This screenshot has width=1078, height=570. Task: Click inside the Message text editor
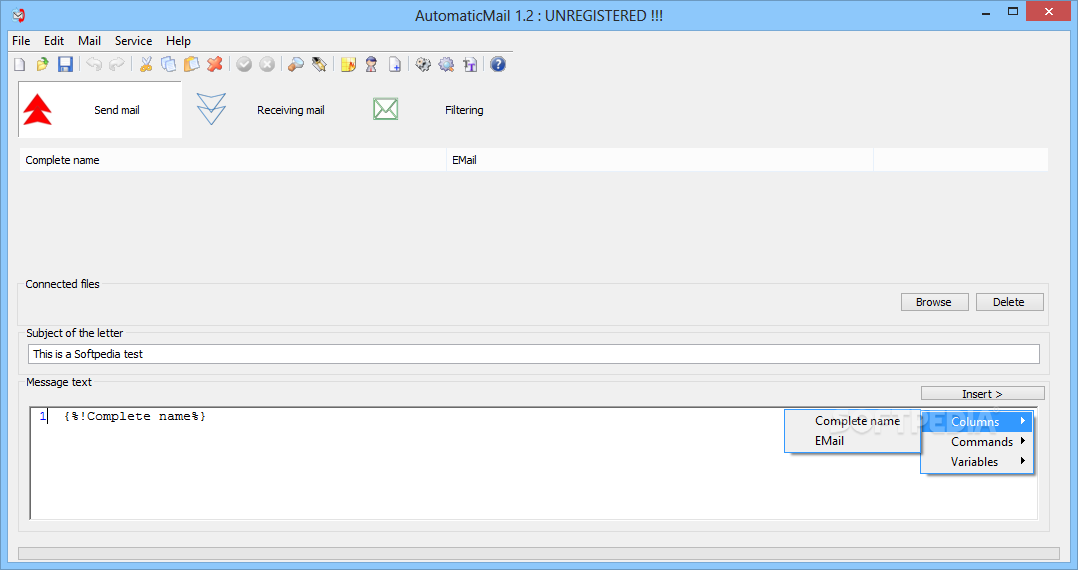point(534,463)
